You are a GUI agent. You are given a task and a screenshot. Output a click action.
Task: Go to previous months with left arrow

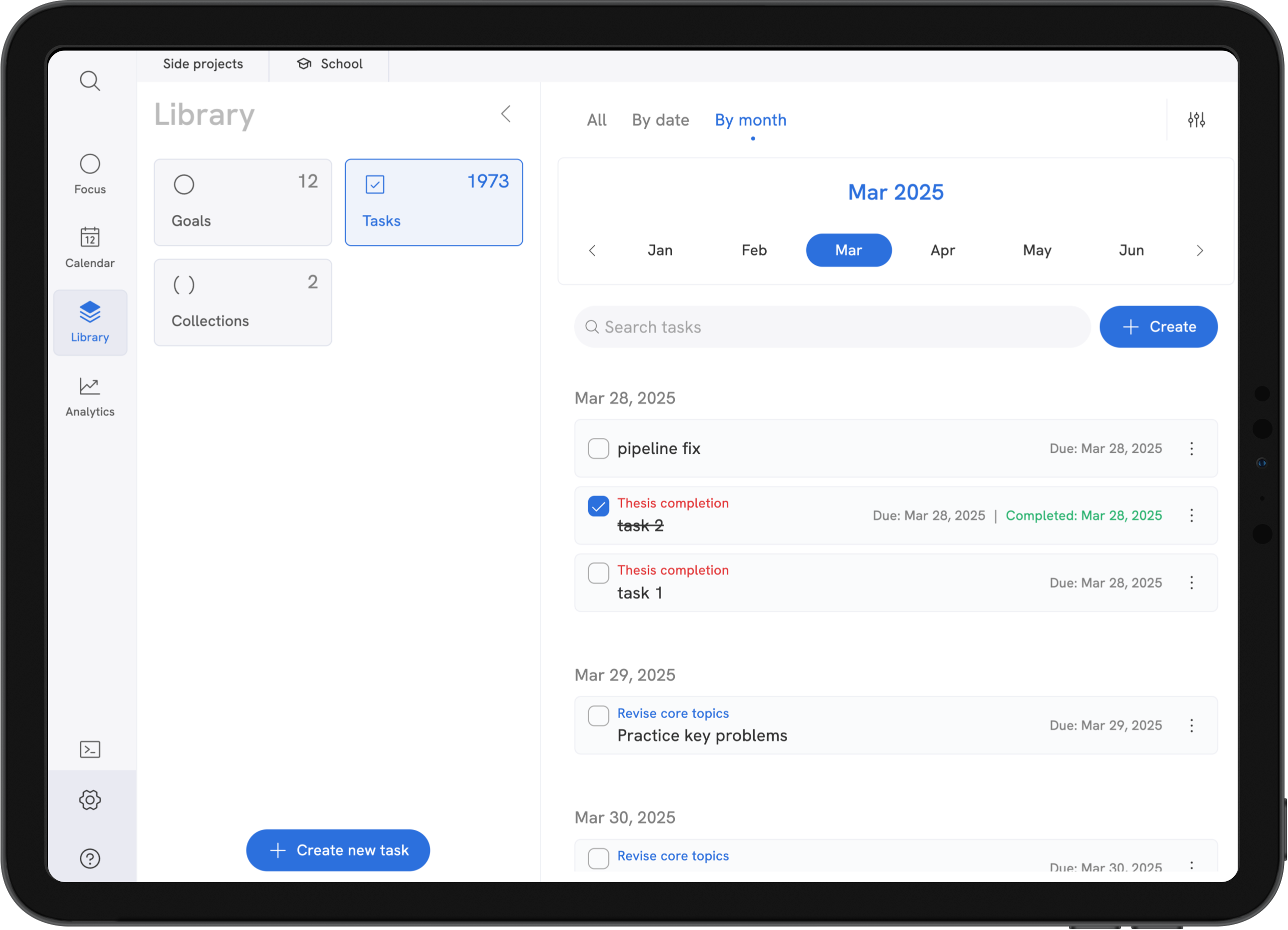(592, 250)
